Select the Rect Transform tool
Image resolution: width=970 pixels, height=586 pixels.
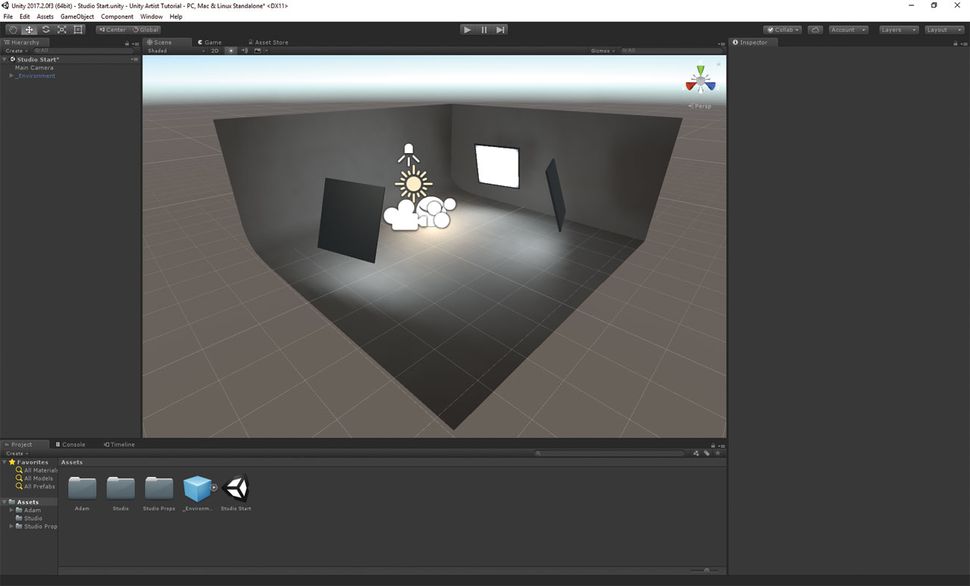(x=78, y=30)
